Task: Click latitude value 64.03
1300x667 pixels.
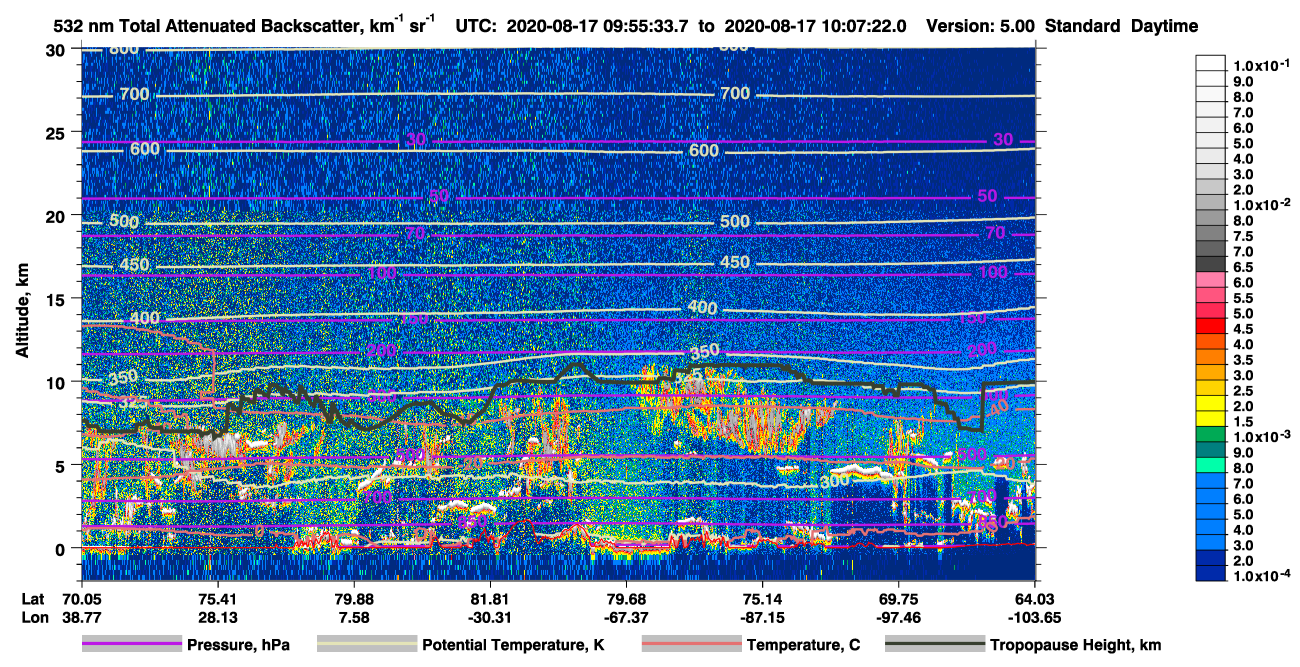Action: (1034, 598)
